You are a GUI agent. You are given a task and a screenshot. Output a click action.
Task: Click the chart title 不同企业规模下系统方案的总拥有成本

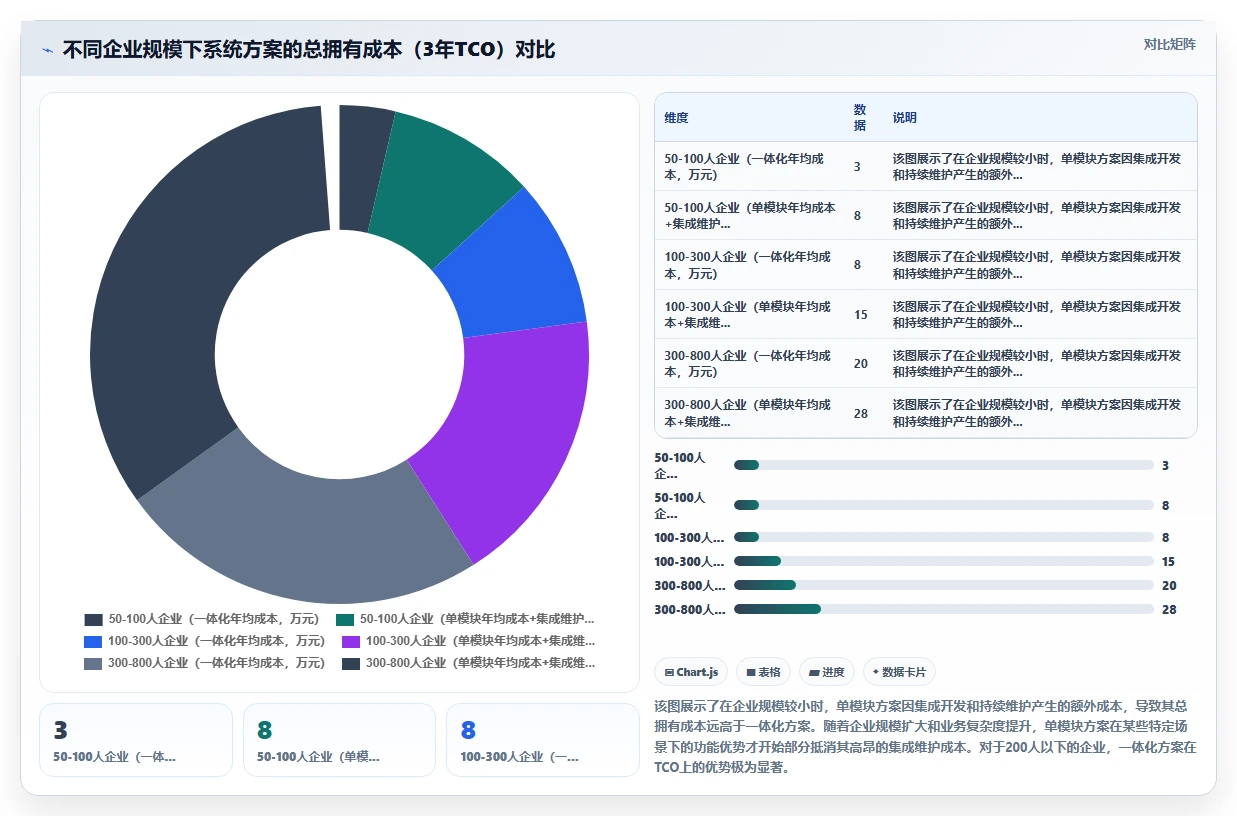coord(309,50)
